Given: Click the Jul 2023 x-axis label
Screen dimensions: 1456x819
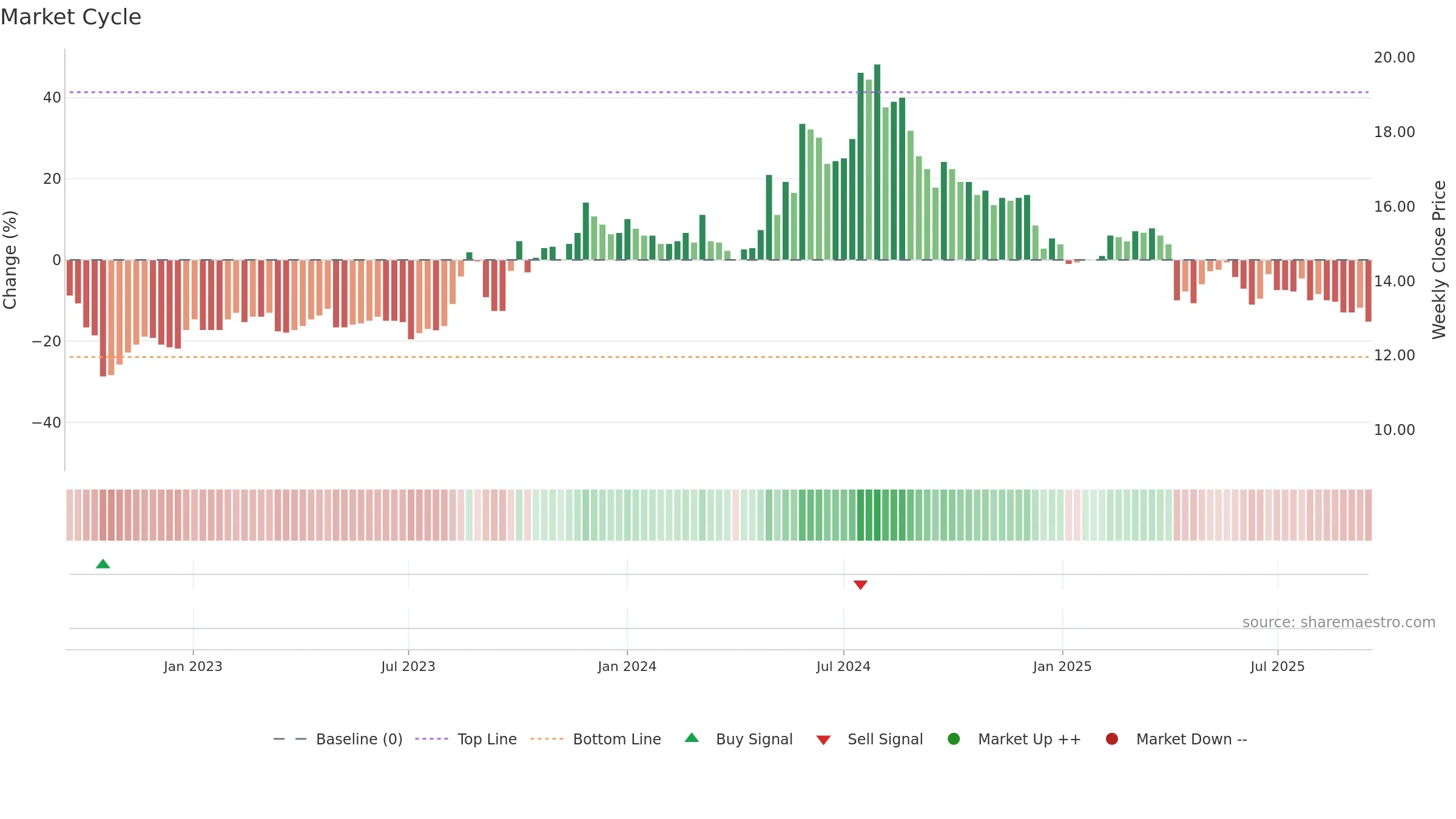Looking at the screenshot, I should click(x=408, y=667).
